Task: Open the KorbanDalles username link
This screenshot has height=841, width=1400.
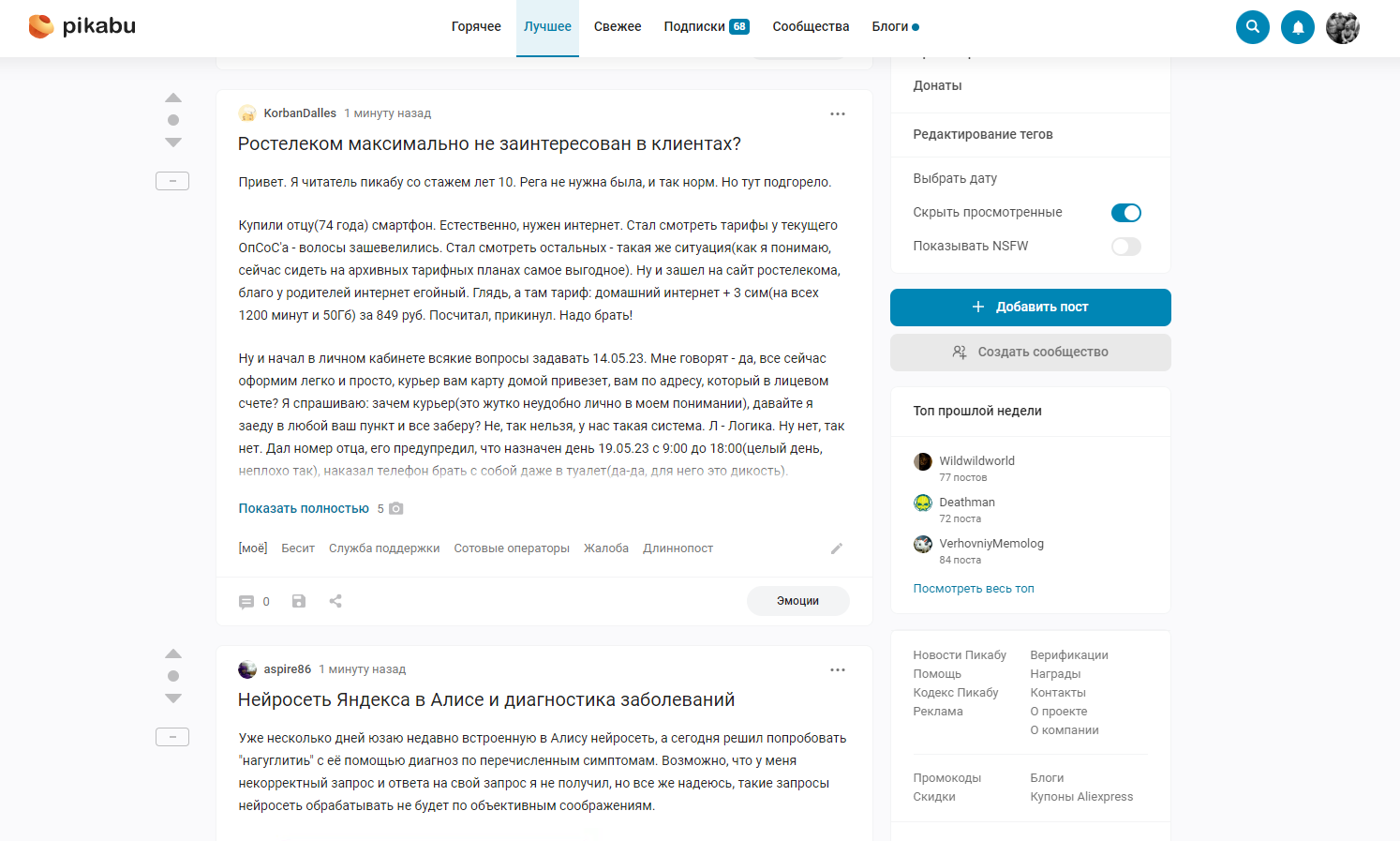Action: (300, 113)
